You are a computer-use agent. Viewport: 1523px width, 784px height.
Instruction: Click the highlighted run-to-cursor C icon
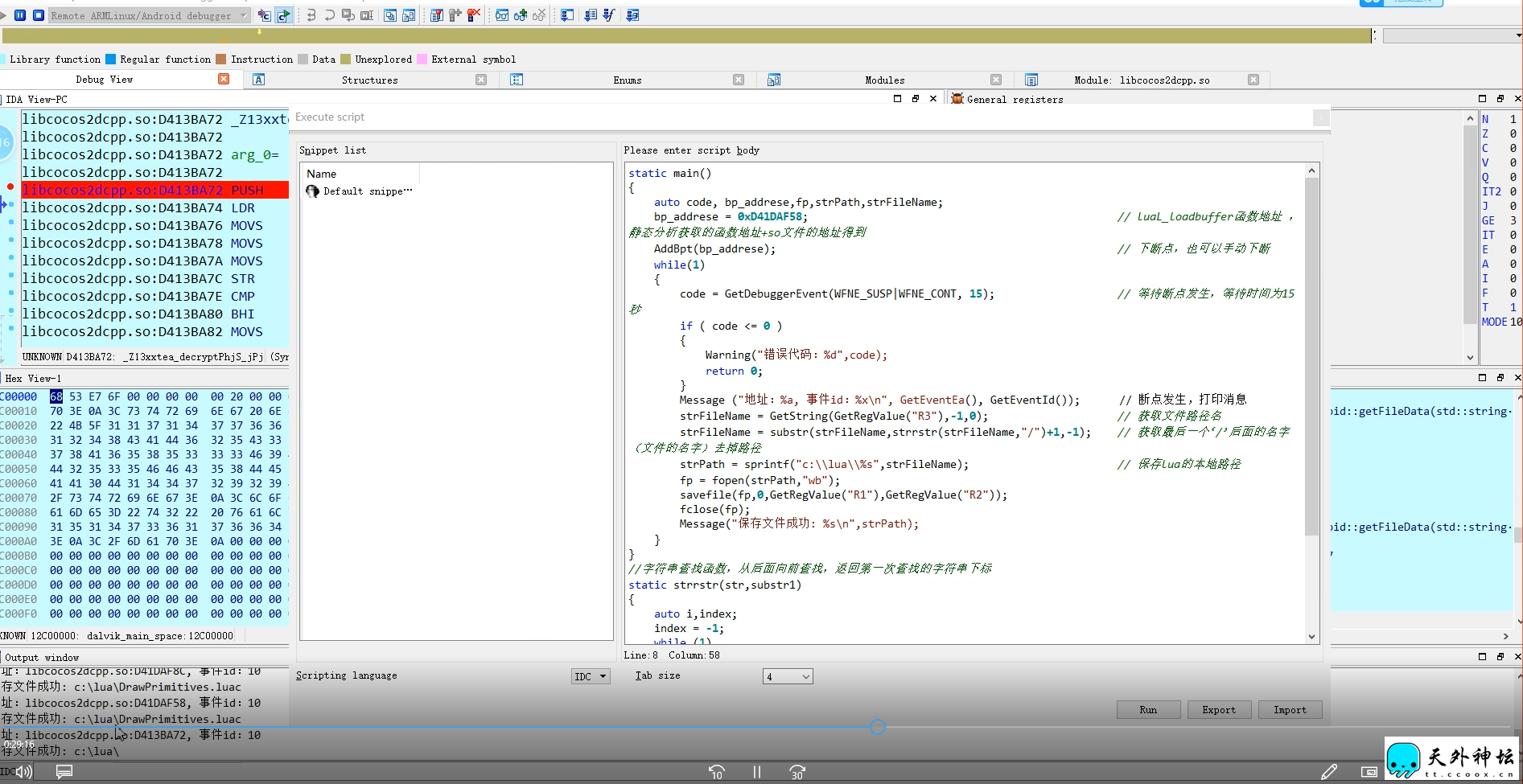283,15
